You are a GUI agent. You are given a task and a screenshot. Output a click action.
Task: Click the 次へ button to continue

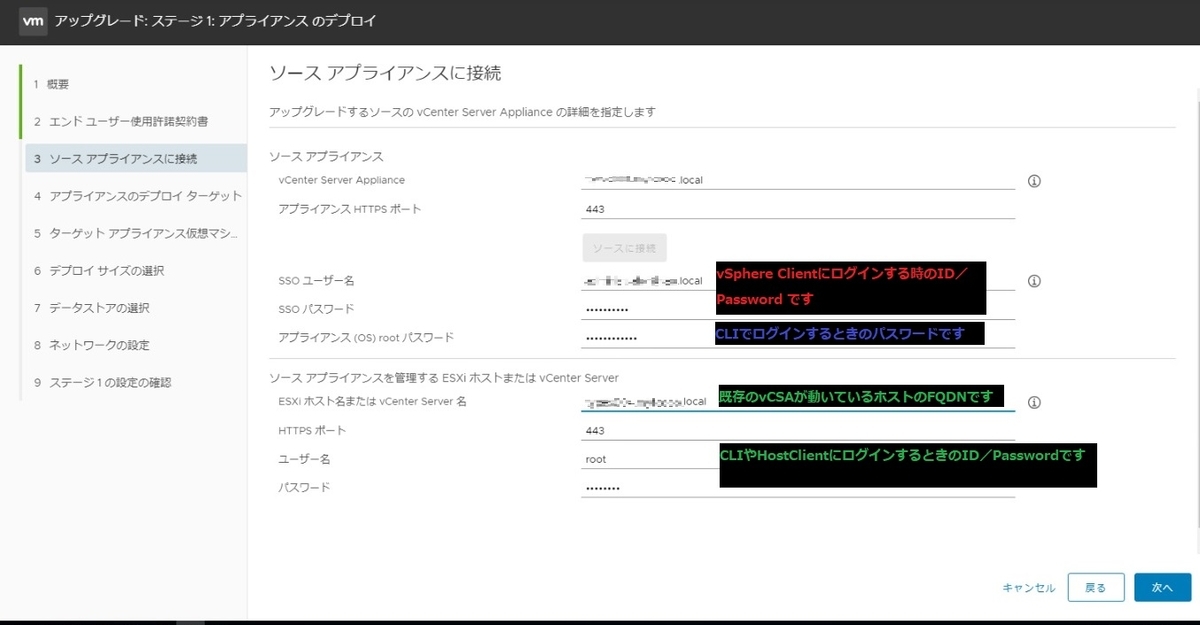pos(1162,587)
